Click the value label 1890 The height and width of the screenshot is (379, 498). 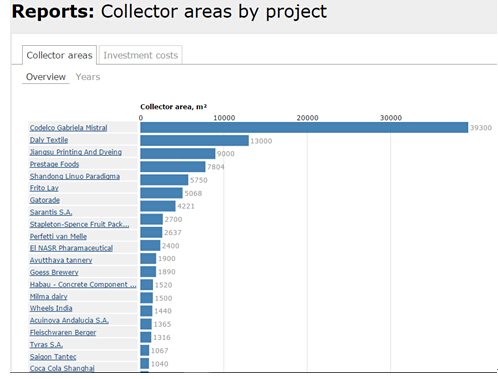tap(167, 272)
